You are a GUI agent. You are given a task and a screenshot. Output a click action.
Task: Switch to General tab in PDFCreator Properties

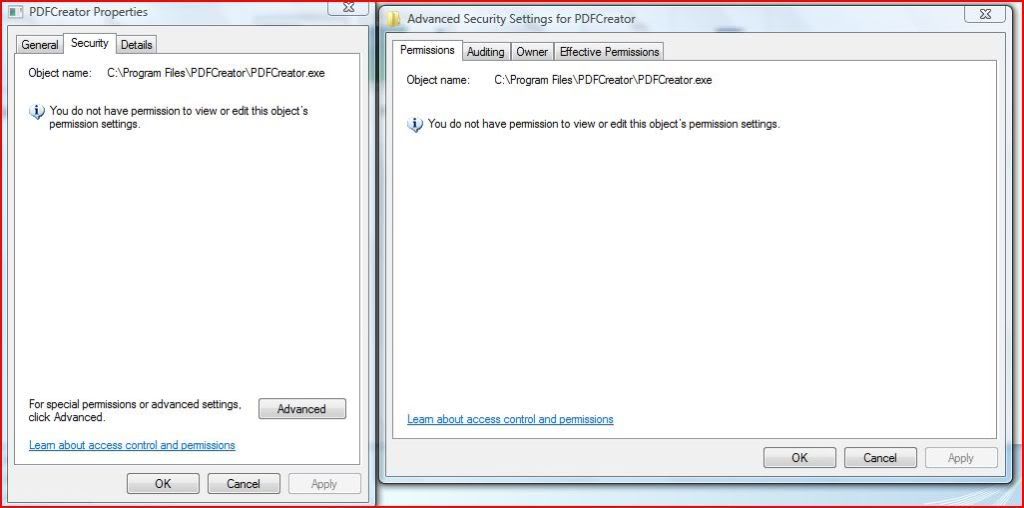point(40,44)
